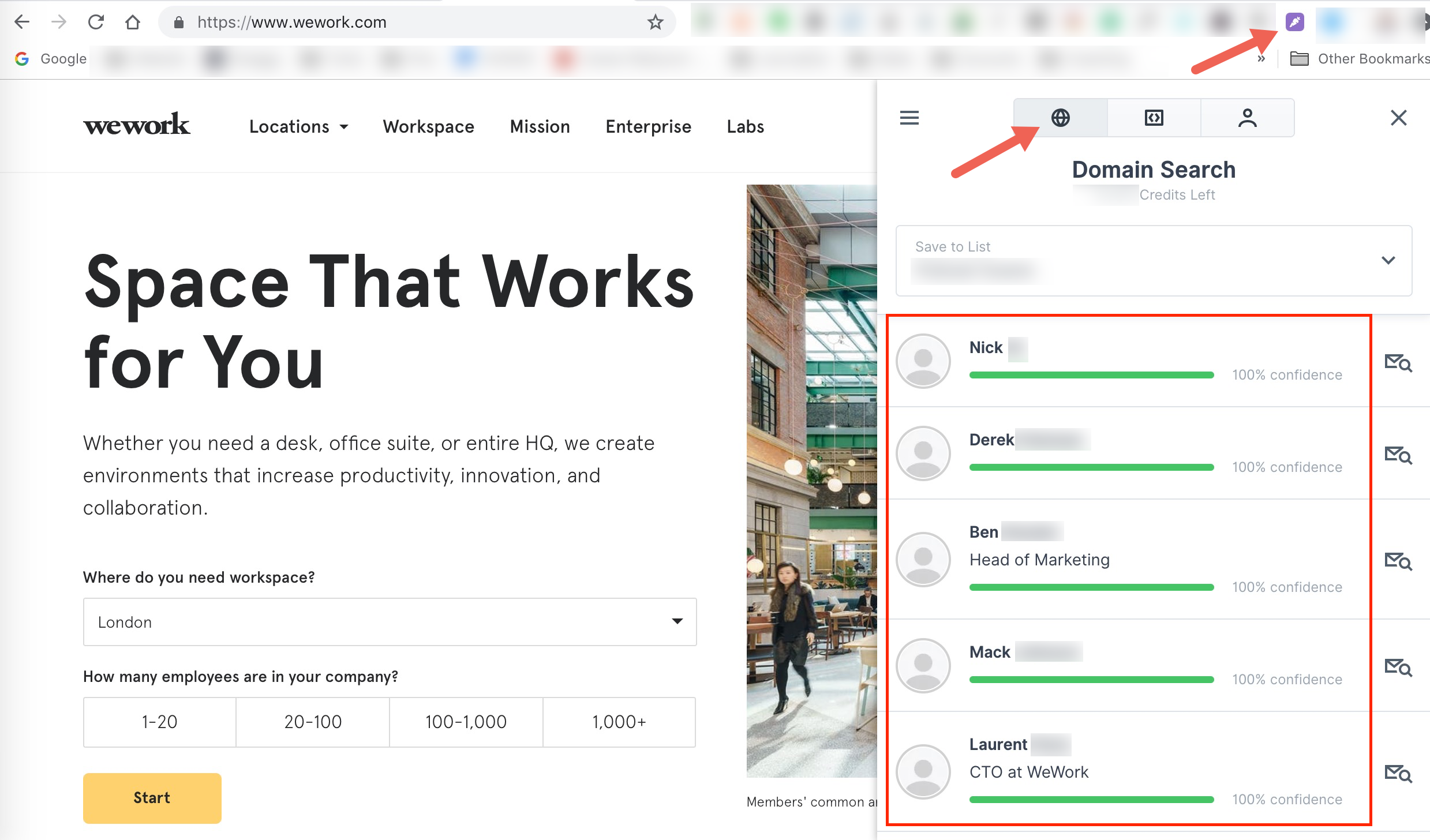
Task: Click the name Nick in results
Action: click(986, 347)
